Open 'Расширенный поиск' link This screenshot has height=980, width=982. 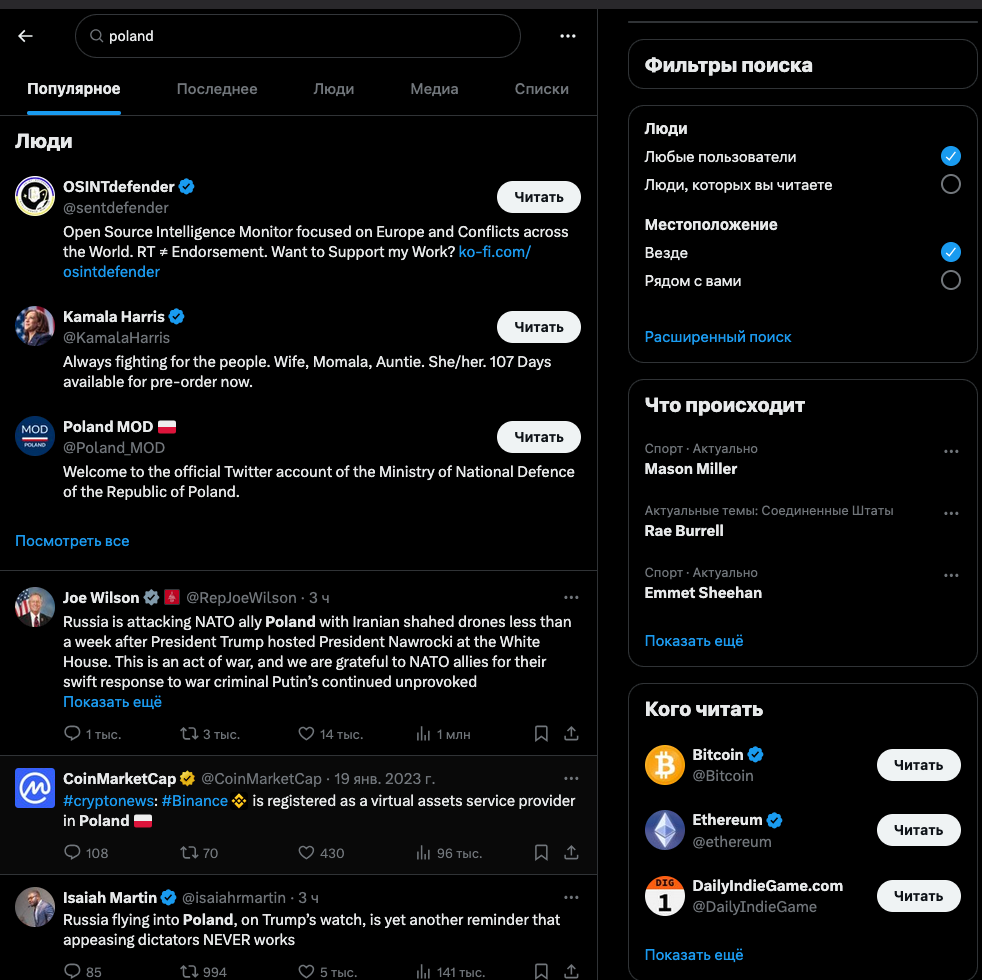[x=718, y=337]
